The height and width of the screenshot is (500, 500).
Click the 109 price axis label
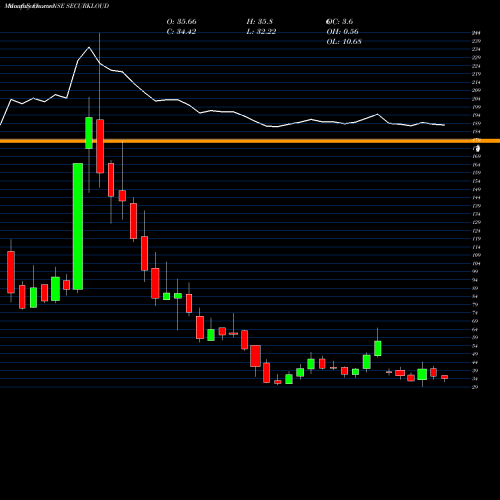[x=476, y=255]
